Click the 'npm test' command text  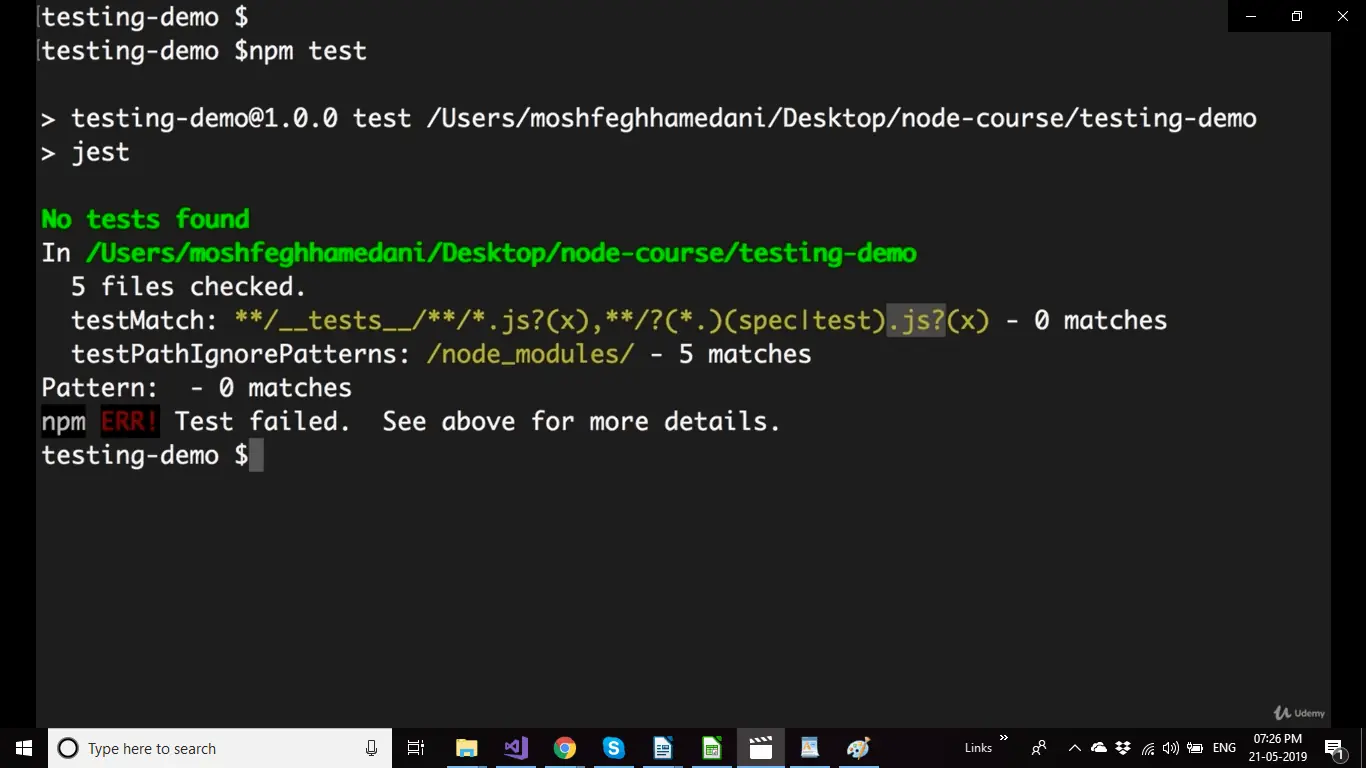click(x=308, y=51)
